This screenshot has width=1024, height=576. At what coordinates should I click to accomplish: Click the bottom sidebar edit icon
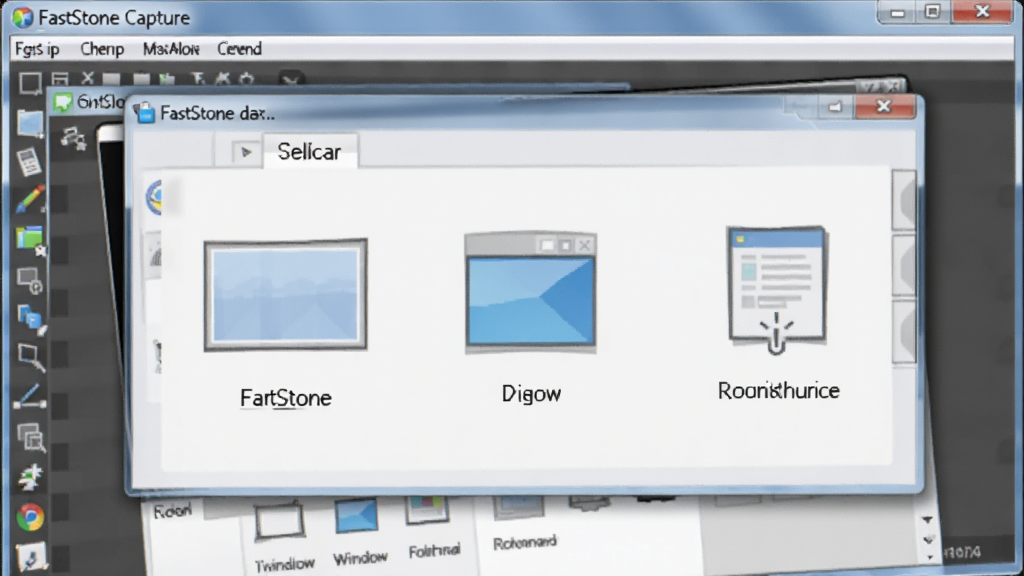[30, 556]
